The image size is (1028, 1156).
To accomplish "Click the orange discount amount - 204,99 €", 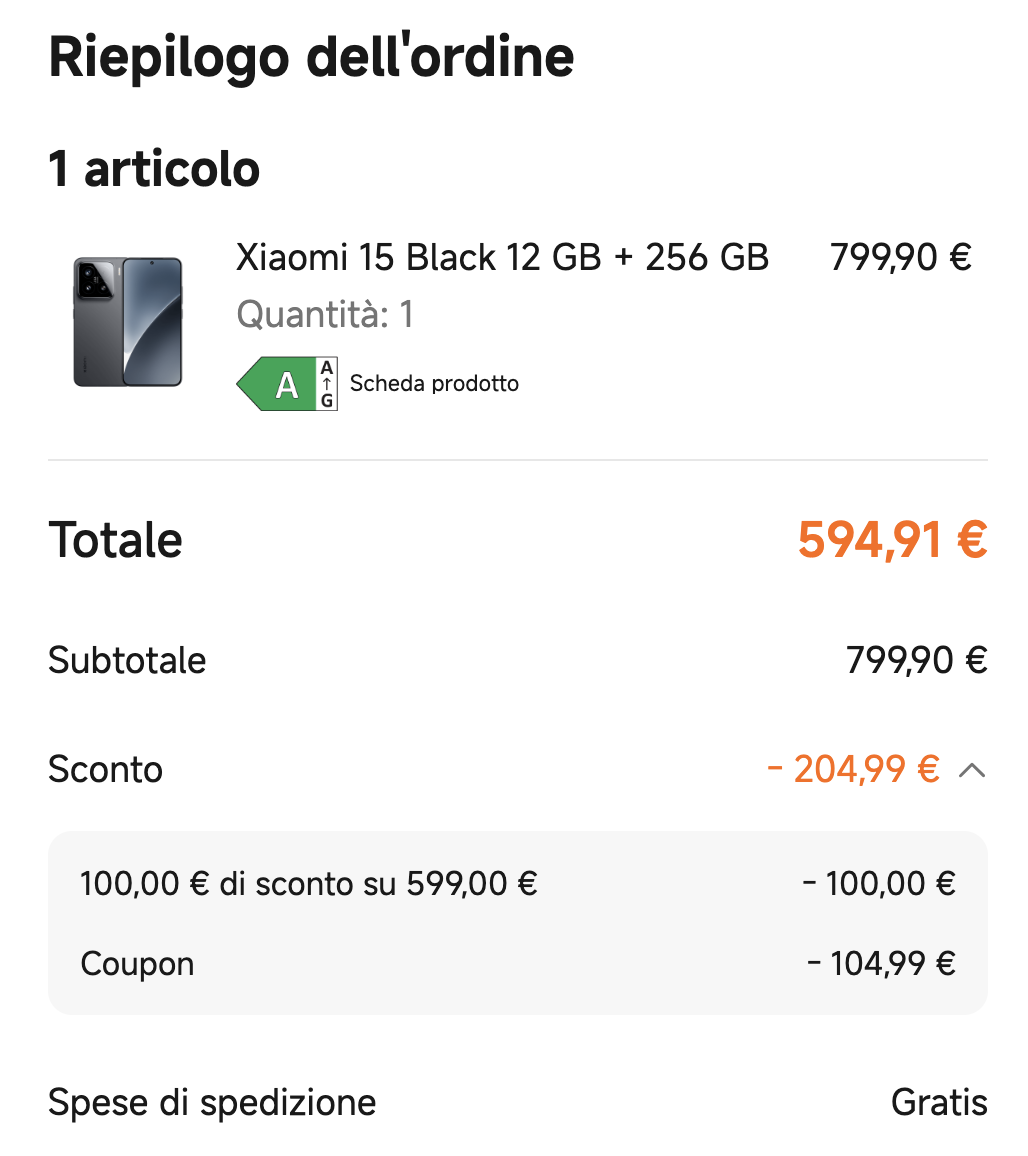I will coord(853,769).
